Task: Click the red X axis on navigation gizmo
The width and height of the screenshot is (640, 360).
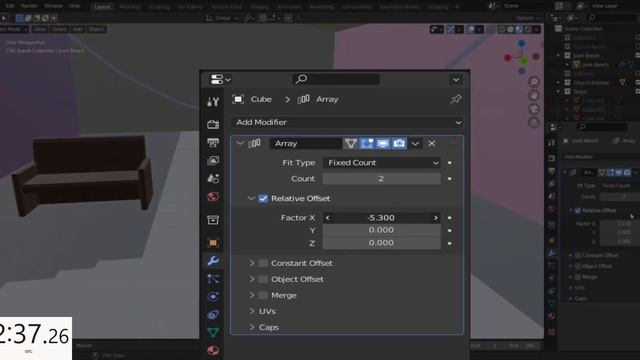Action: (x=508, y=58)
